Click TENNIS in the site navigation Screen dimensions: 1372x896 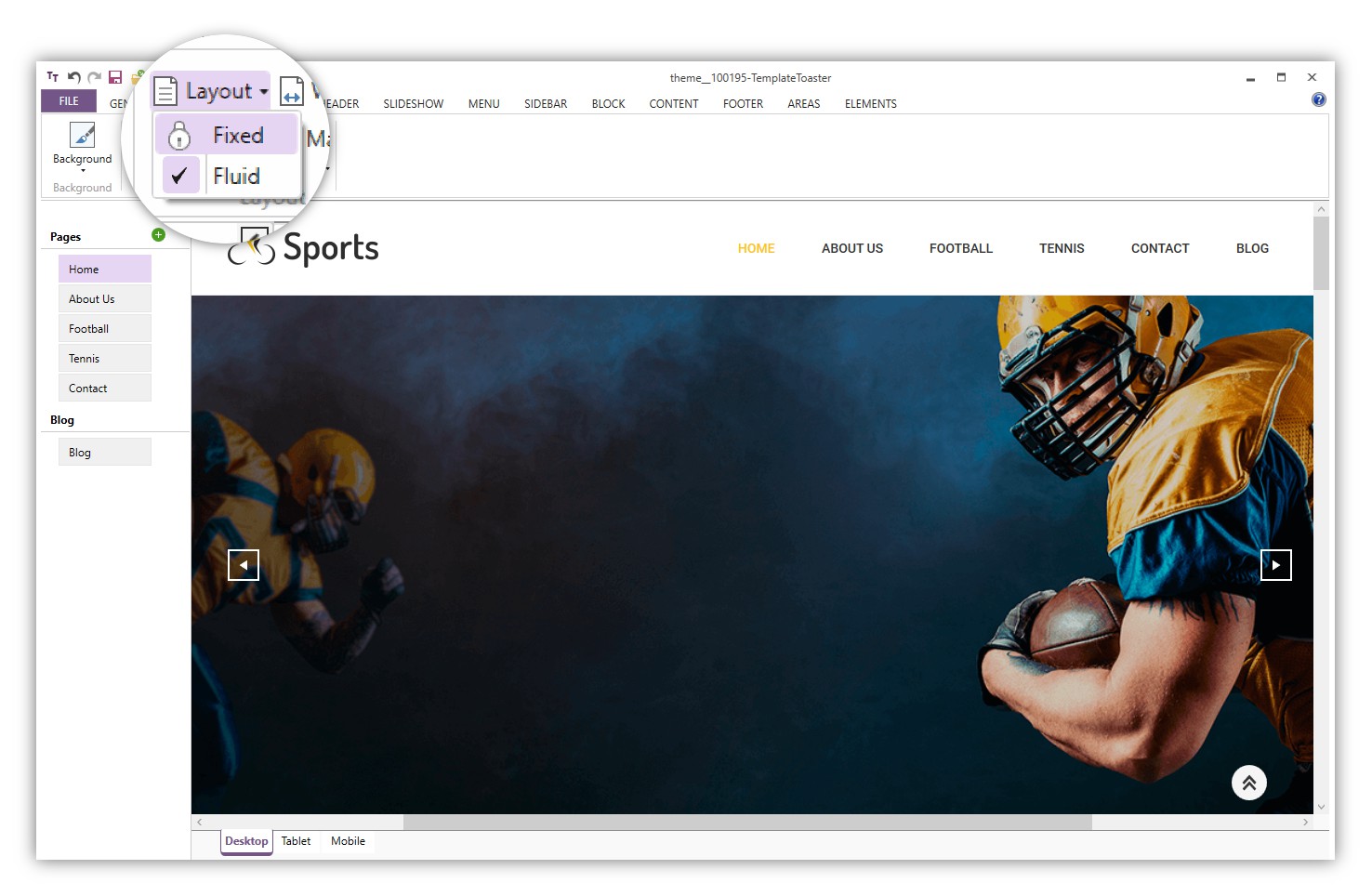(1062, 248)
